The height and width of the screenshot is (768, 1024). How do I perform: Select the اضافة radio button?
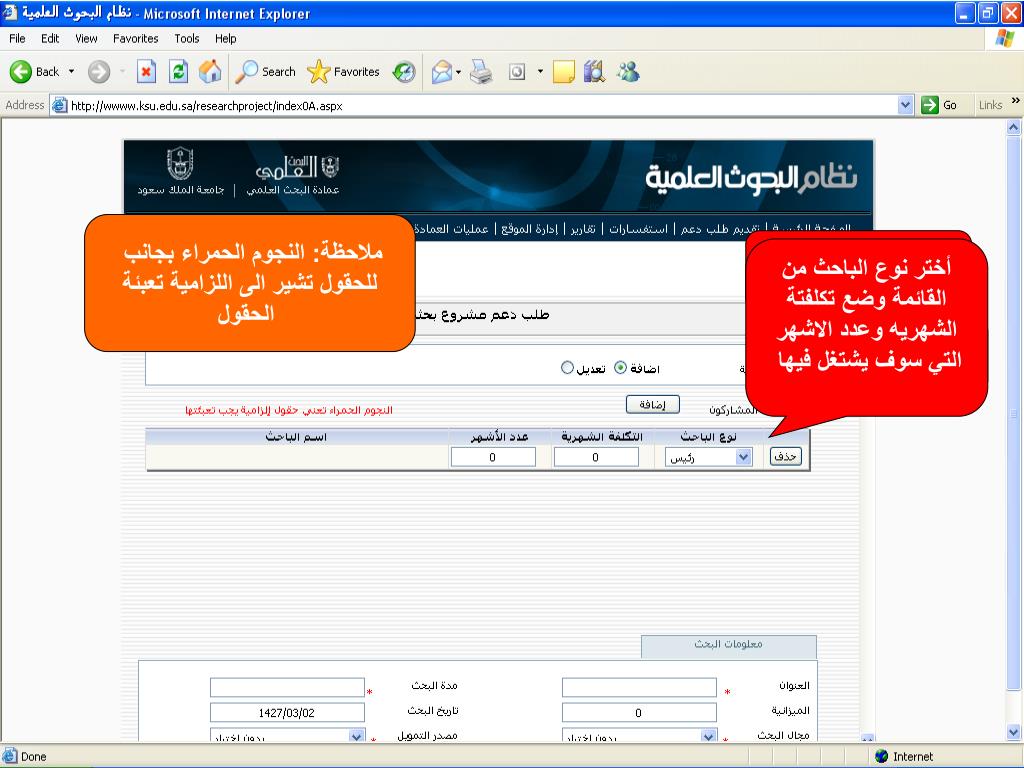pyautogui.click(x=620, y=368)
